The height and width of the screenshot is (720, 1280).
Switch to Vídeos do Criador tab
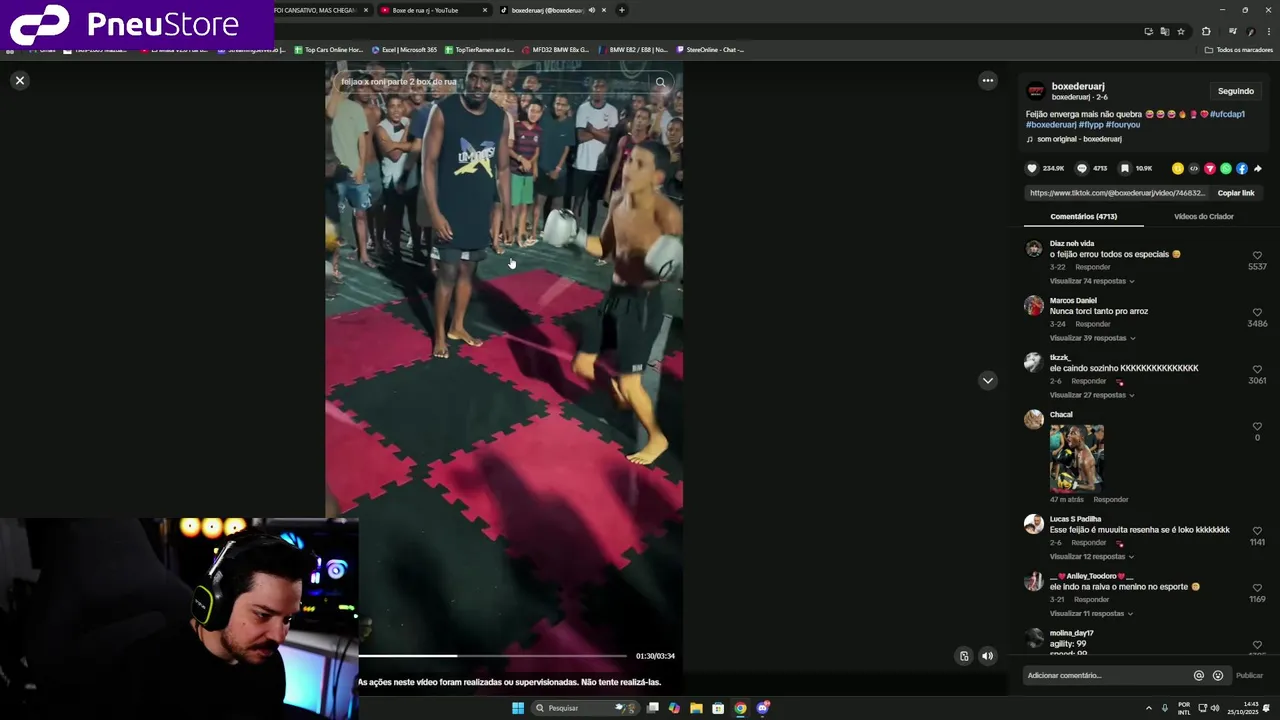click(1203, 216)
